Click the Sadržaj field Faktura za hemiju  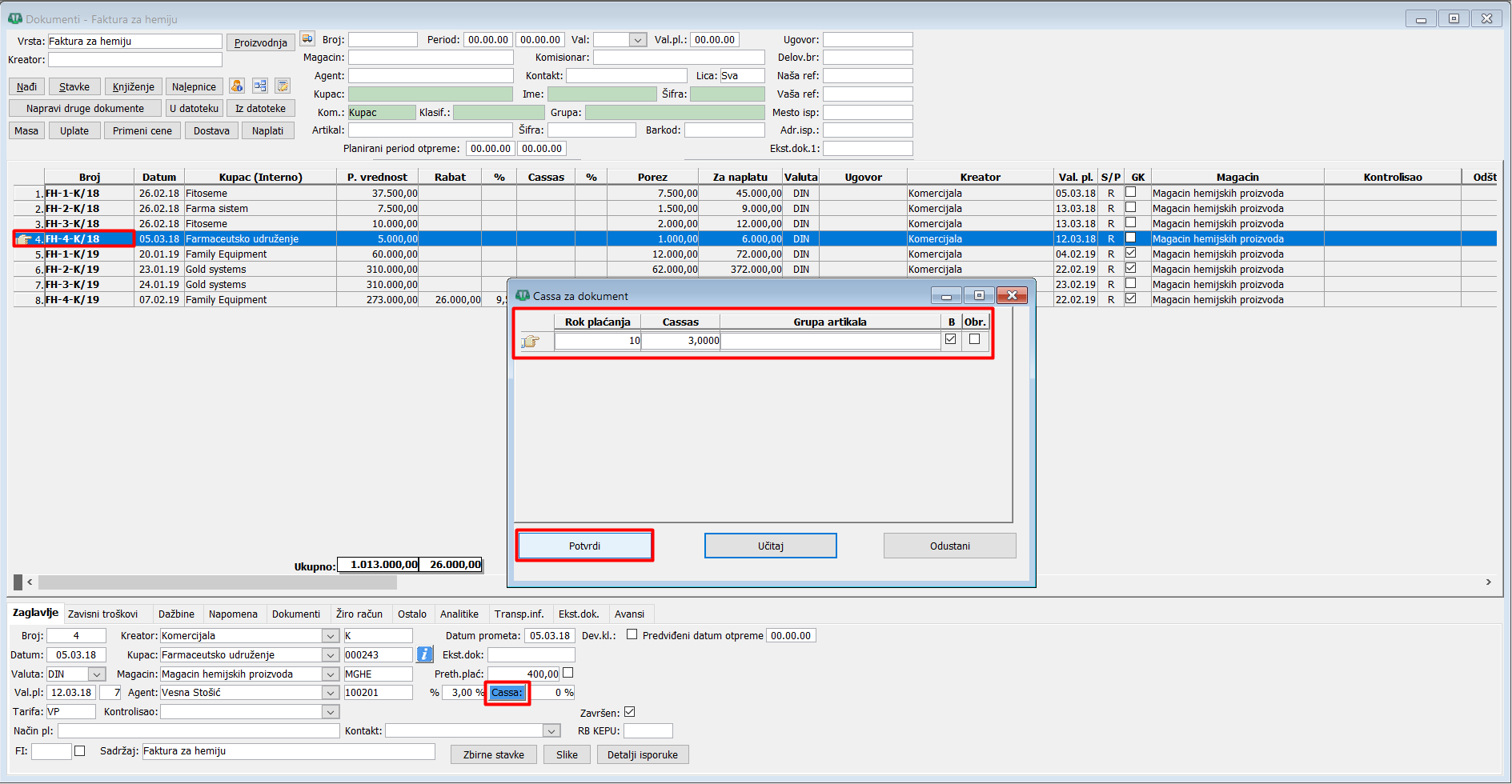288,751
